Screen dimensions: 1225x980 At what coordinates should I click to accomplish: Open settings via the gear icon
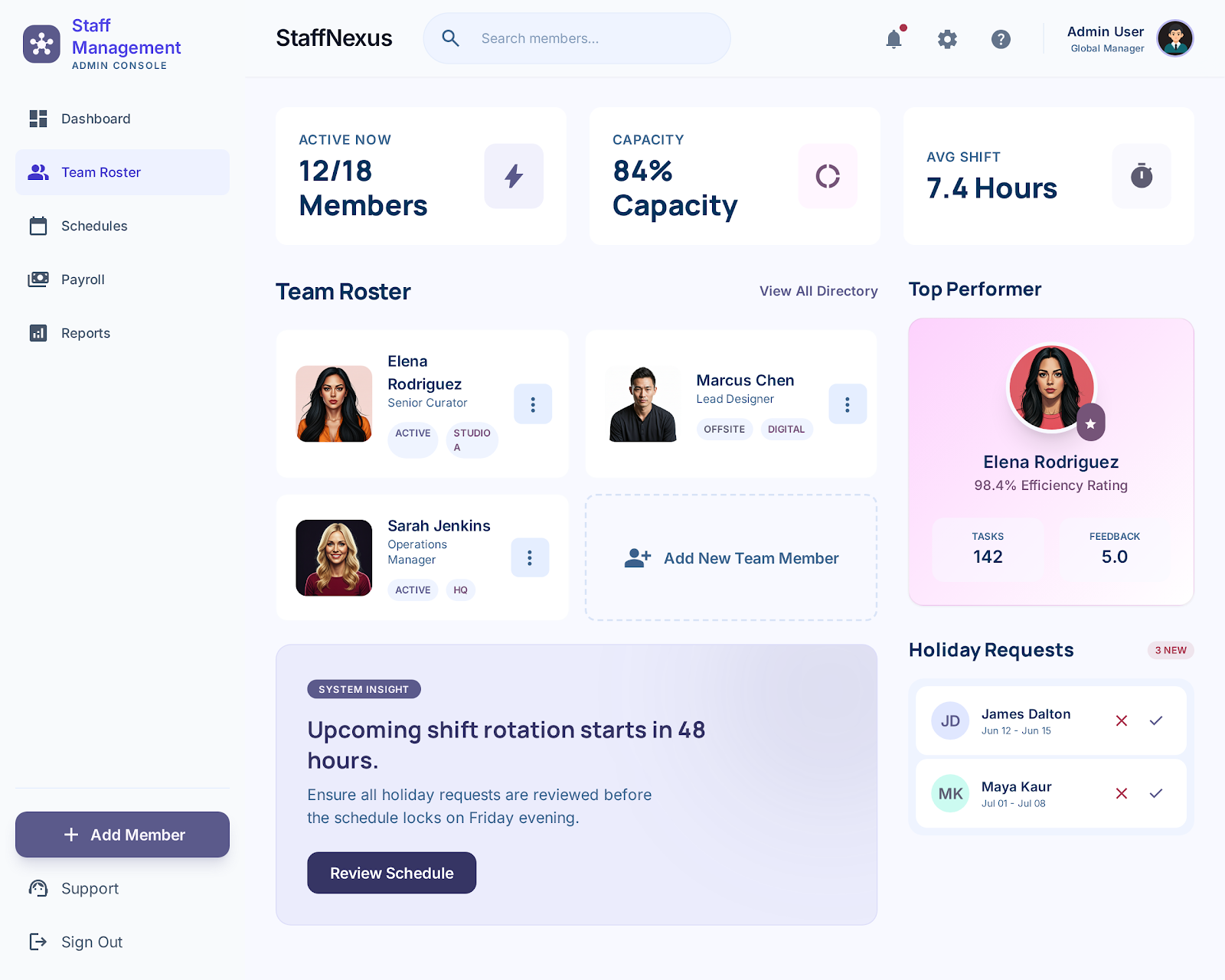tap(947, 39)
